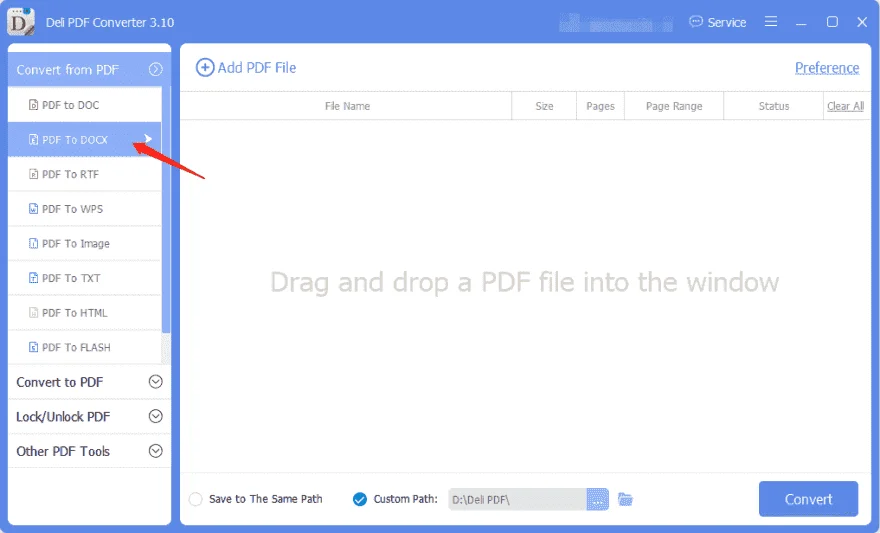Select PDF To DOCX conversion
This screenshot has width=880, height=533.
coord(85,140)
